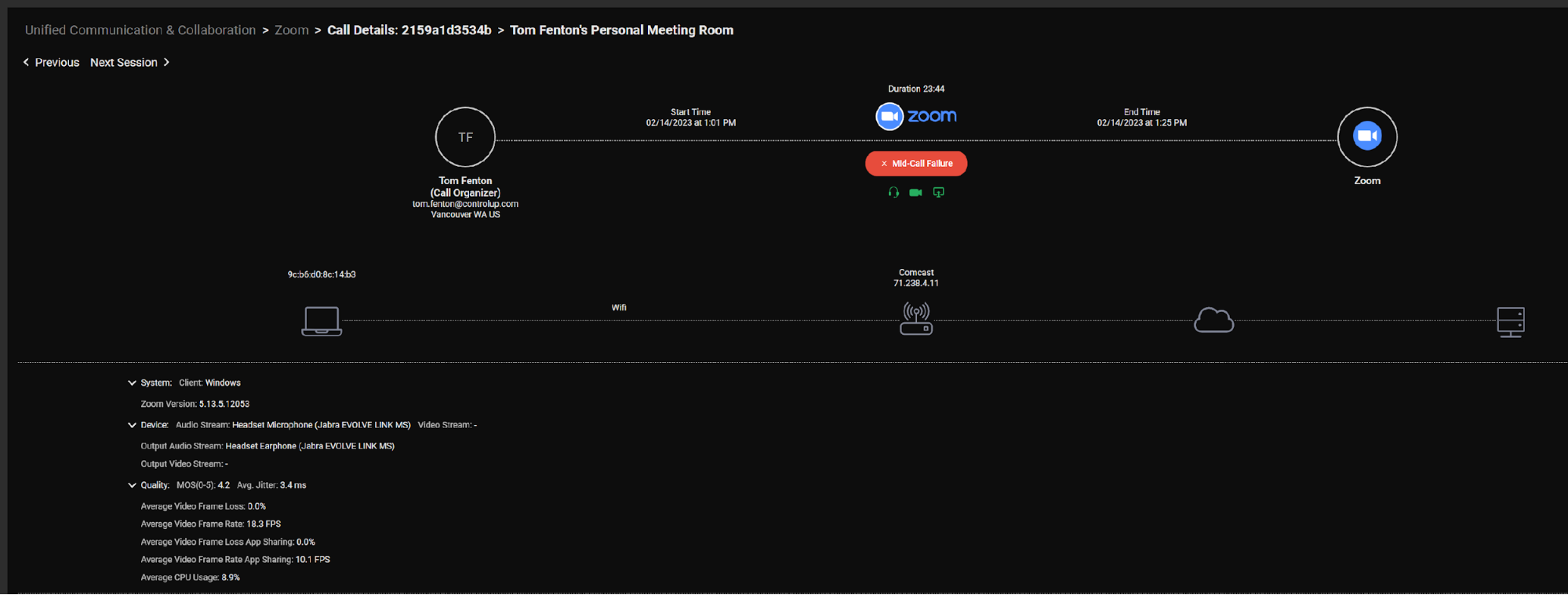Click the Zoom logo under Duration
Image resolution: width=1568 pixels, height=595 pixels.
916,116
